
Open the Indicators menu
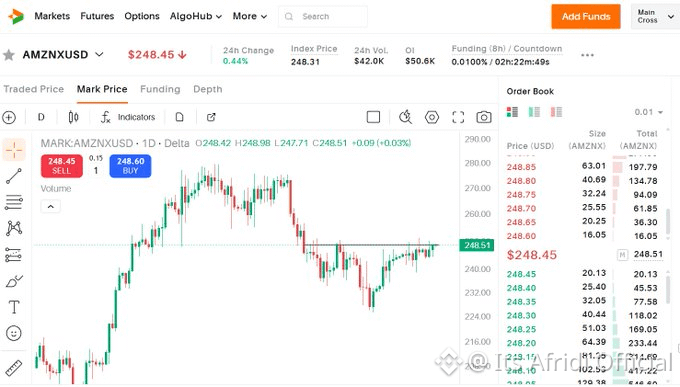coord(128,117)
